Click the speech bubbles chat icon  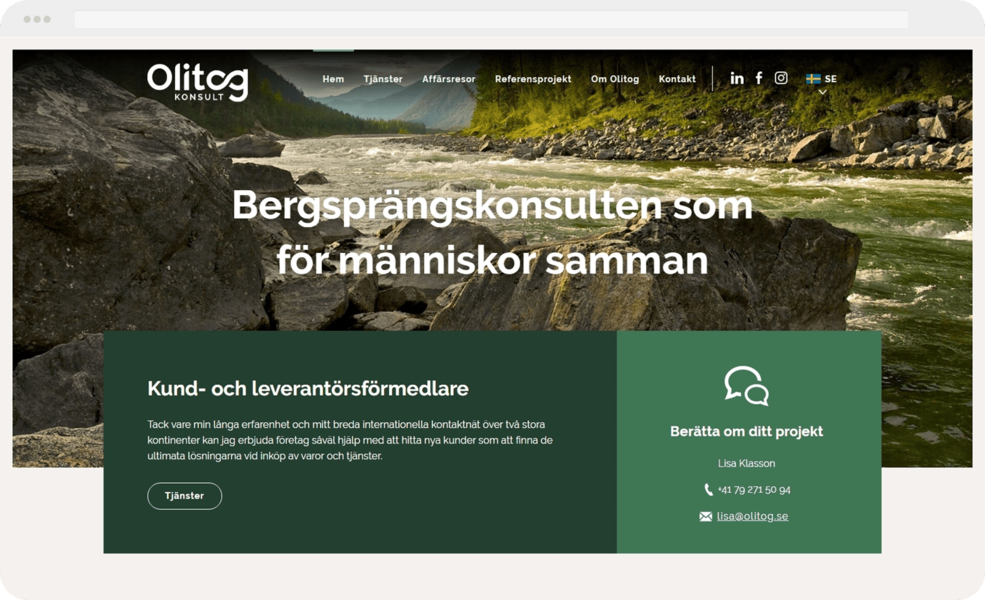[x=746, y=386]
